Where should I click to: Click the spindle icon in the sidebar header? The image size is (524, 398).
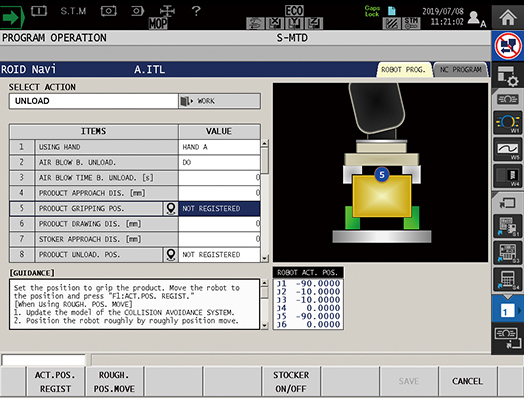click(507, 99)
